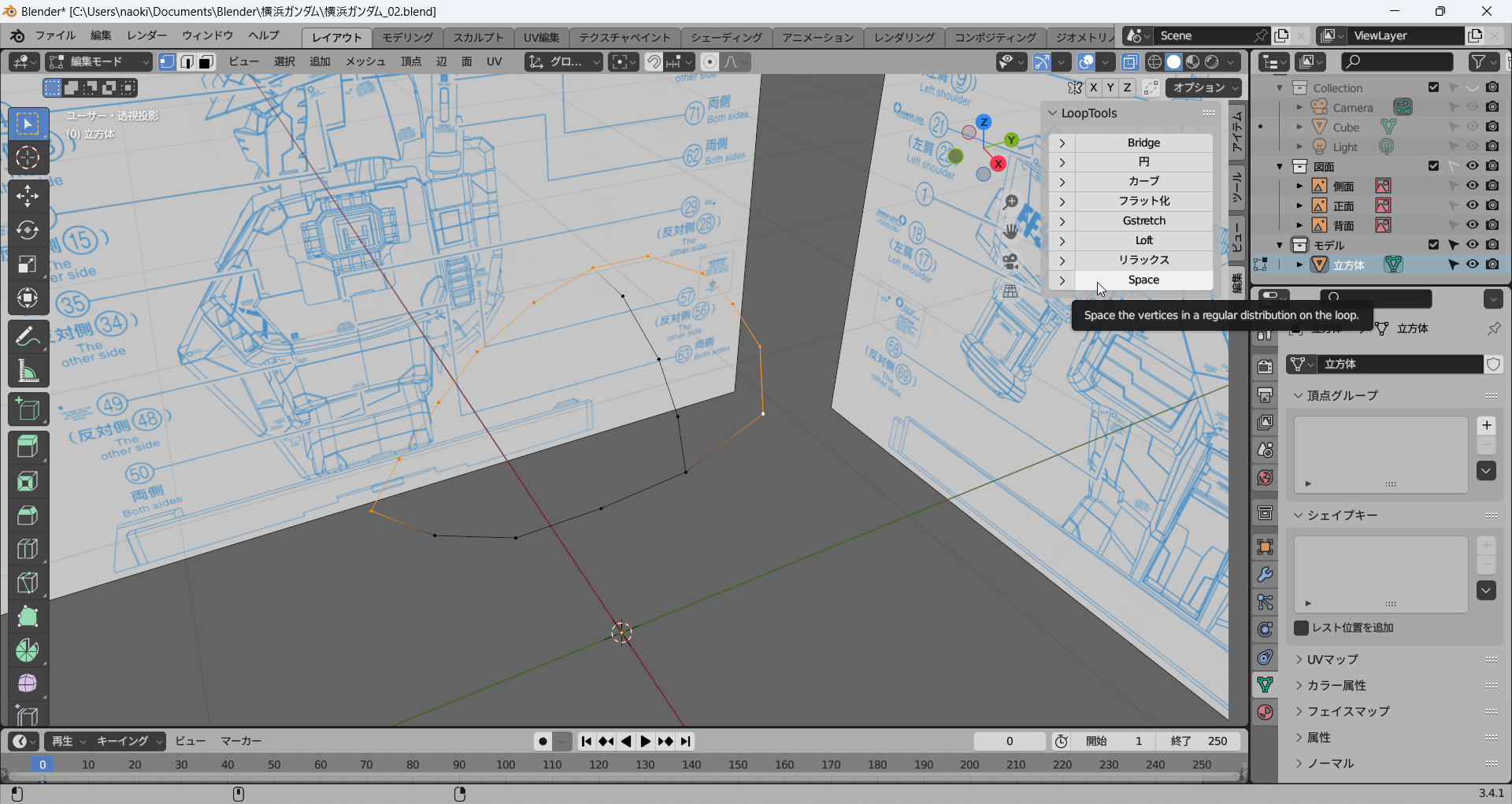
Task: Open the メッシュ menu
Action: pyautogui.click(x=365, y=61)
